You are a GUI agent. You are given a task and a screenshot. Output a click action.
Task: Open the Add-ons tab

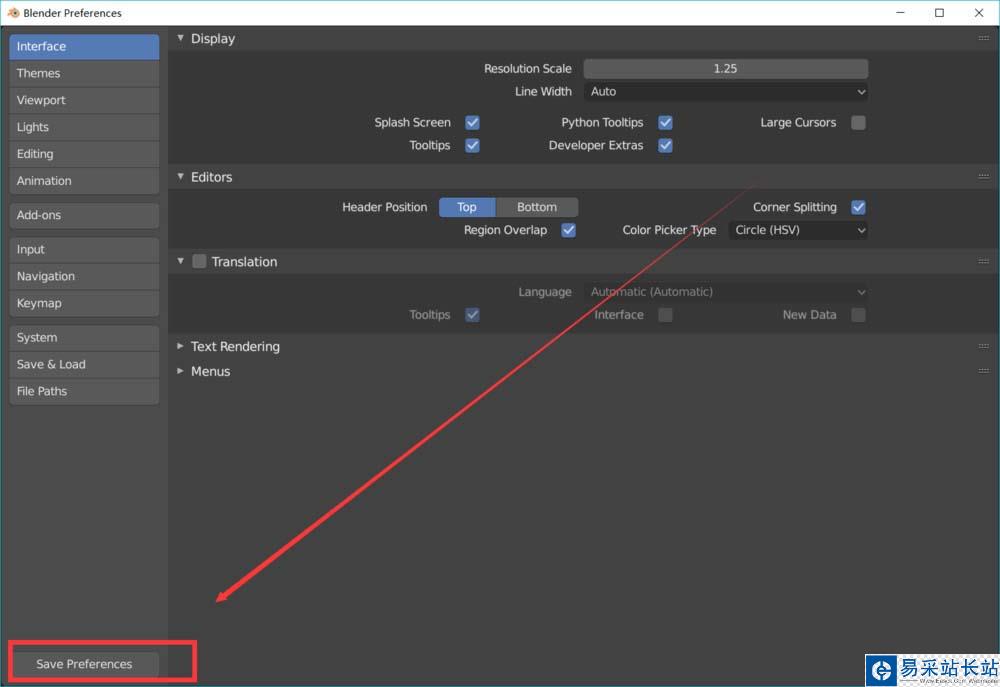(x=84, y=216)
